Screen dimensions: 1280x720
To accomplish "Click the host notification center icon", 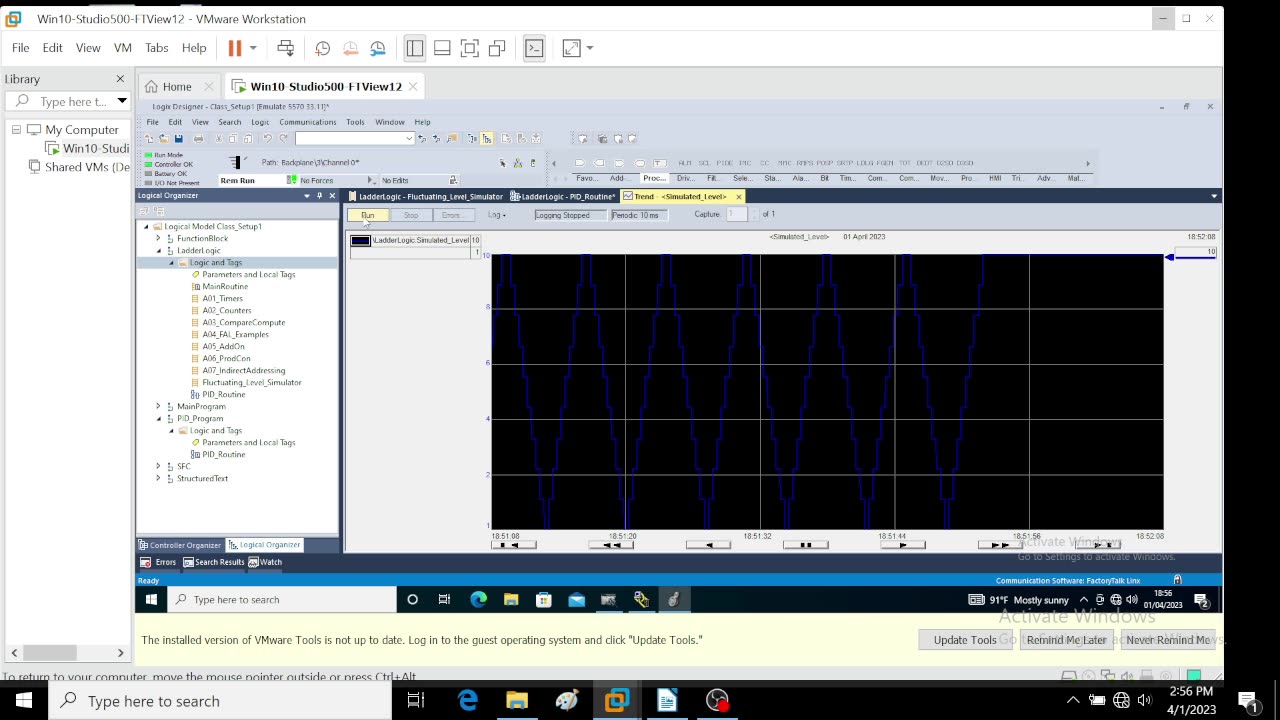I will (x=1247, y=701).
